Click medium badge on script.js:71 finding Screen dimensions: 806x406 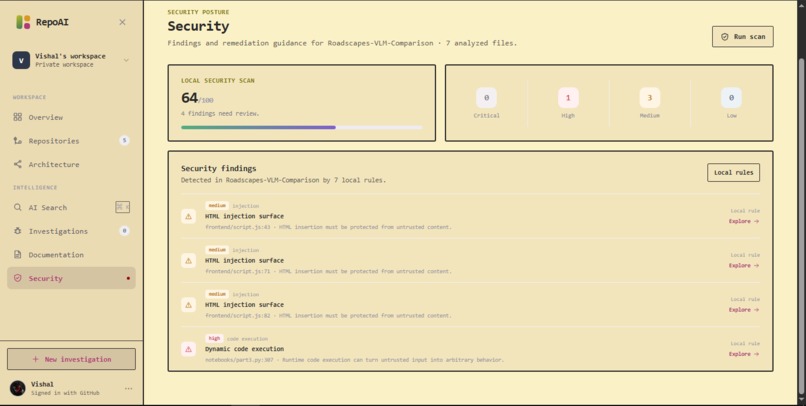[x=217, y=250]
